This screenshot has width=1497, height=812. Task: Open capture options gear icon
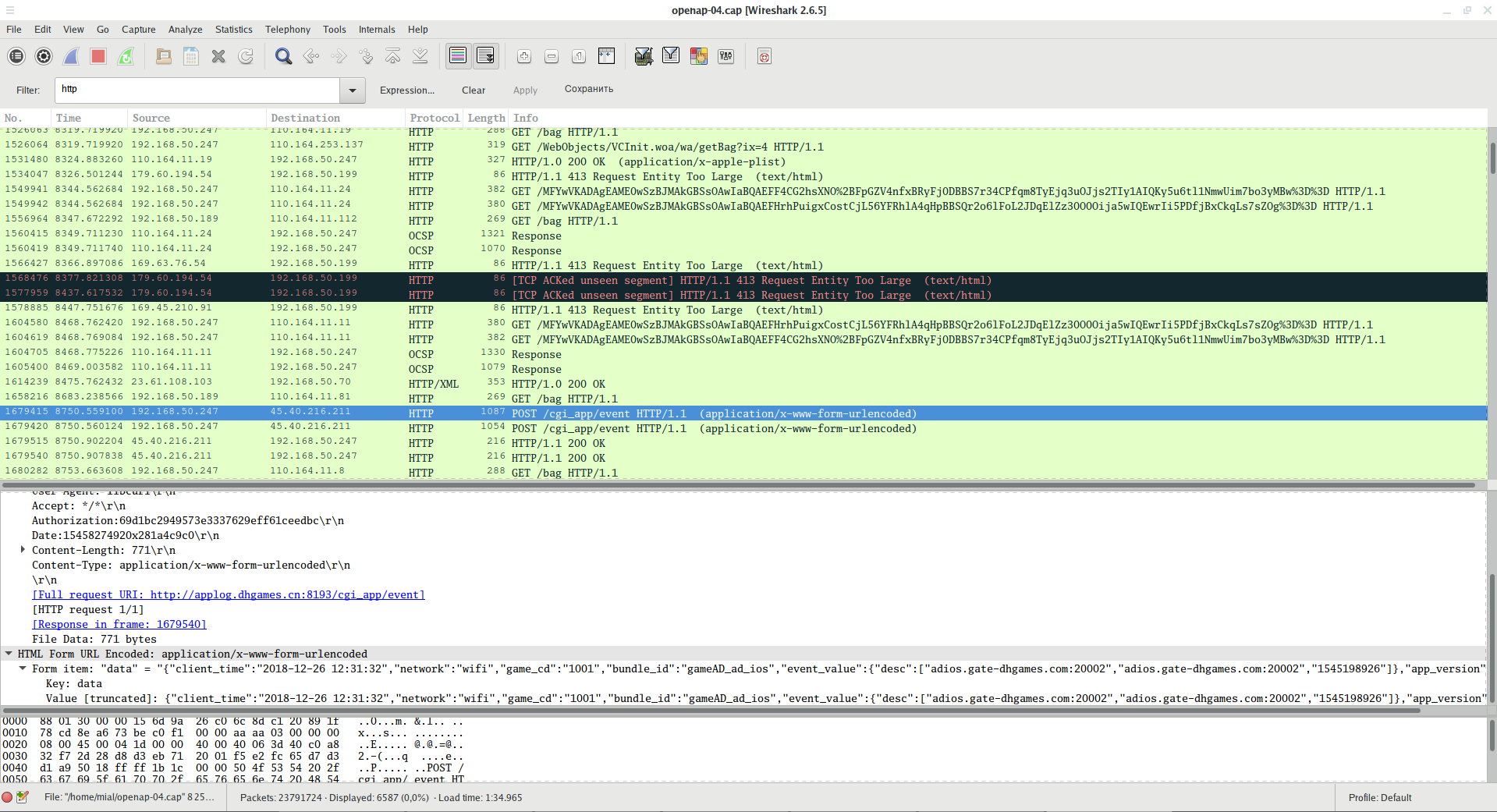tap(44, 56)
